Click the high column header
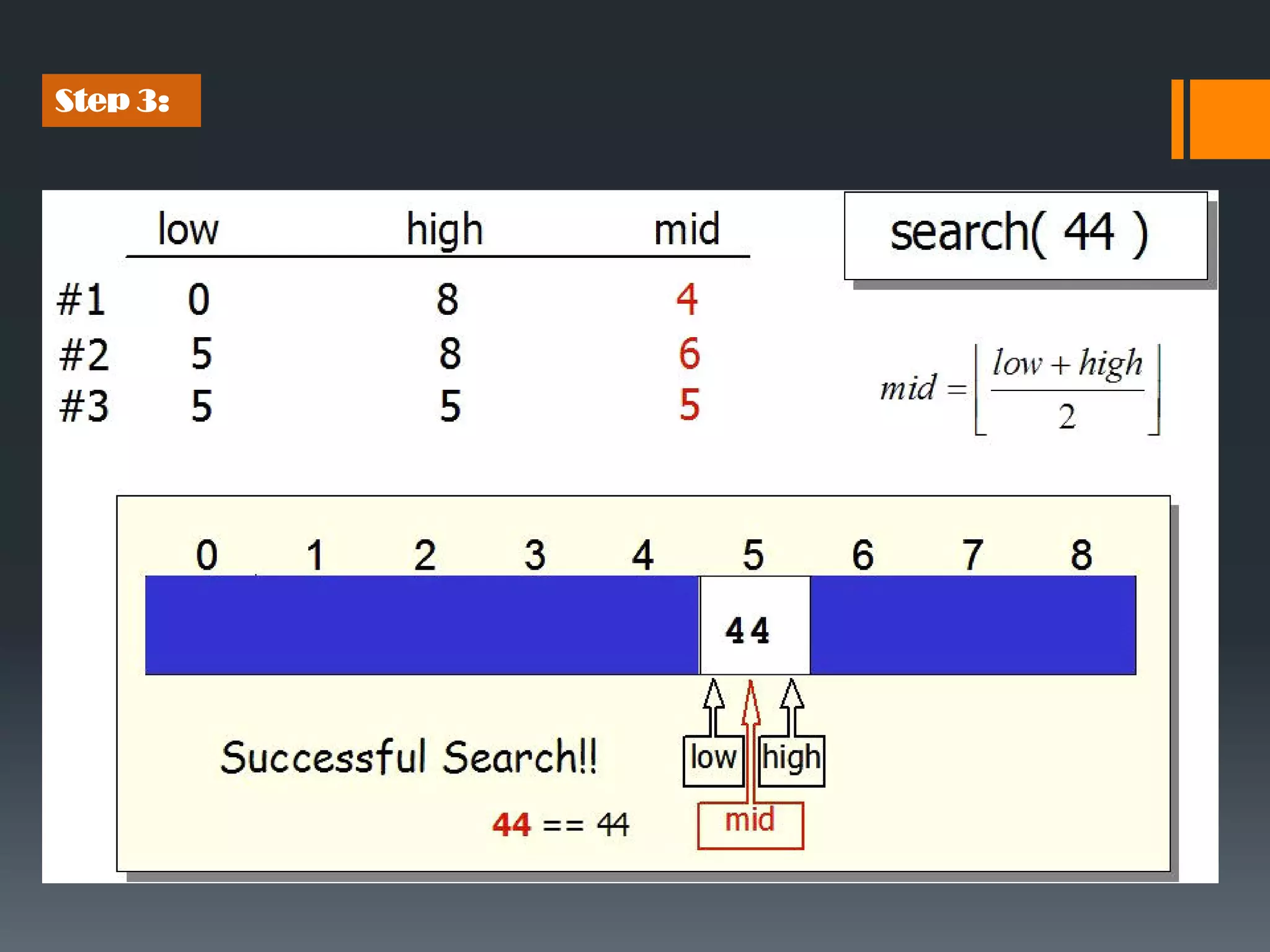 point(445,229)
